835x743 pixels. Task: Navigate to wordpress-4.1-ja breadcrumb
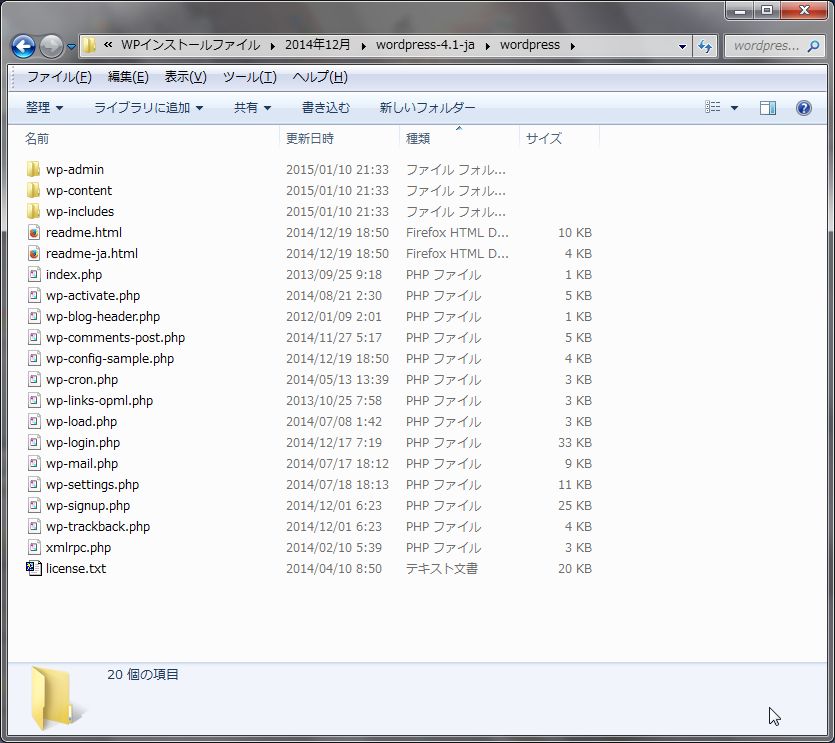[425, 45]
